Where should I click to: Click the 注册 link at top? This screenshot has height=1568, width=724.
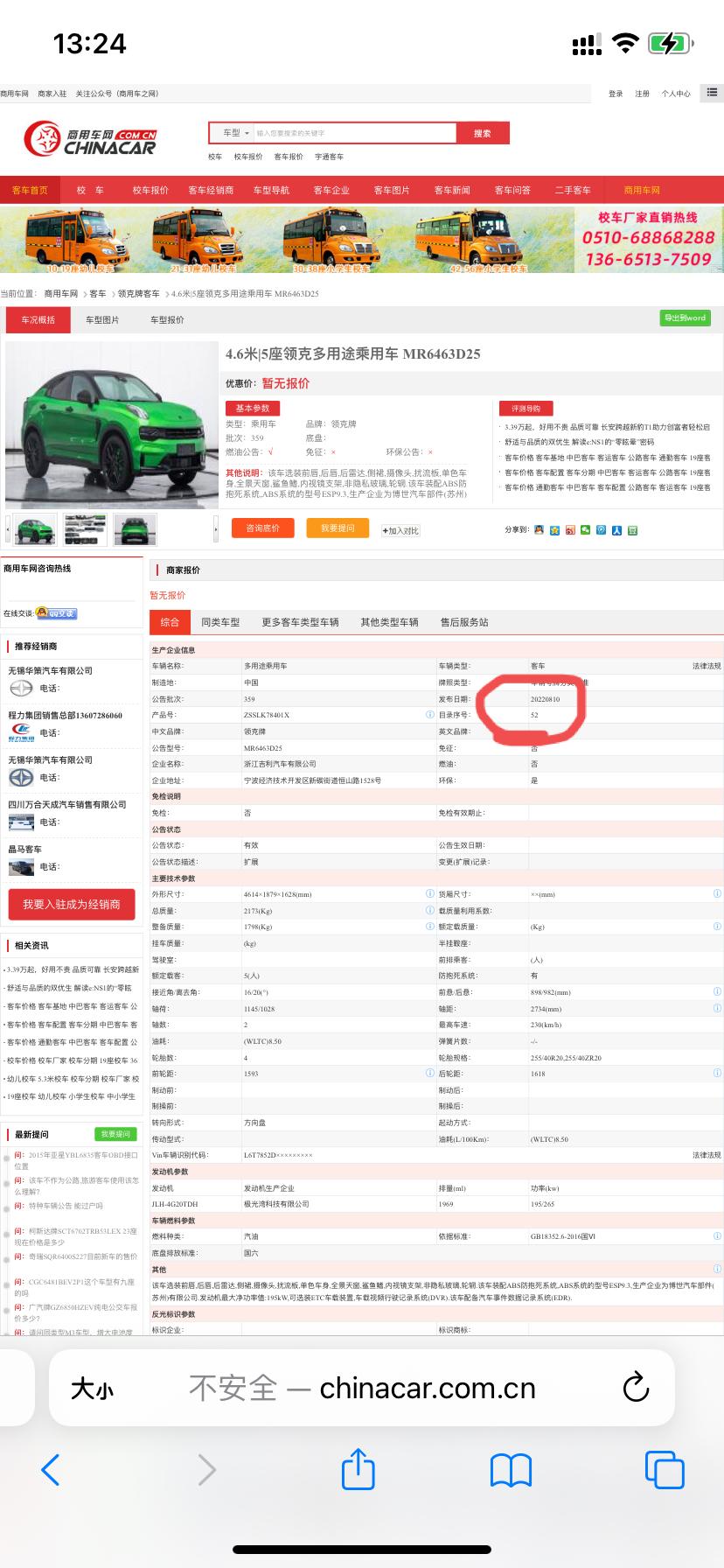click(643, 94)
